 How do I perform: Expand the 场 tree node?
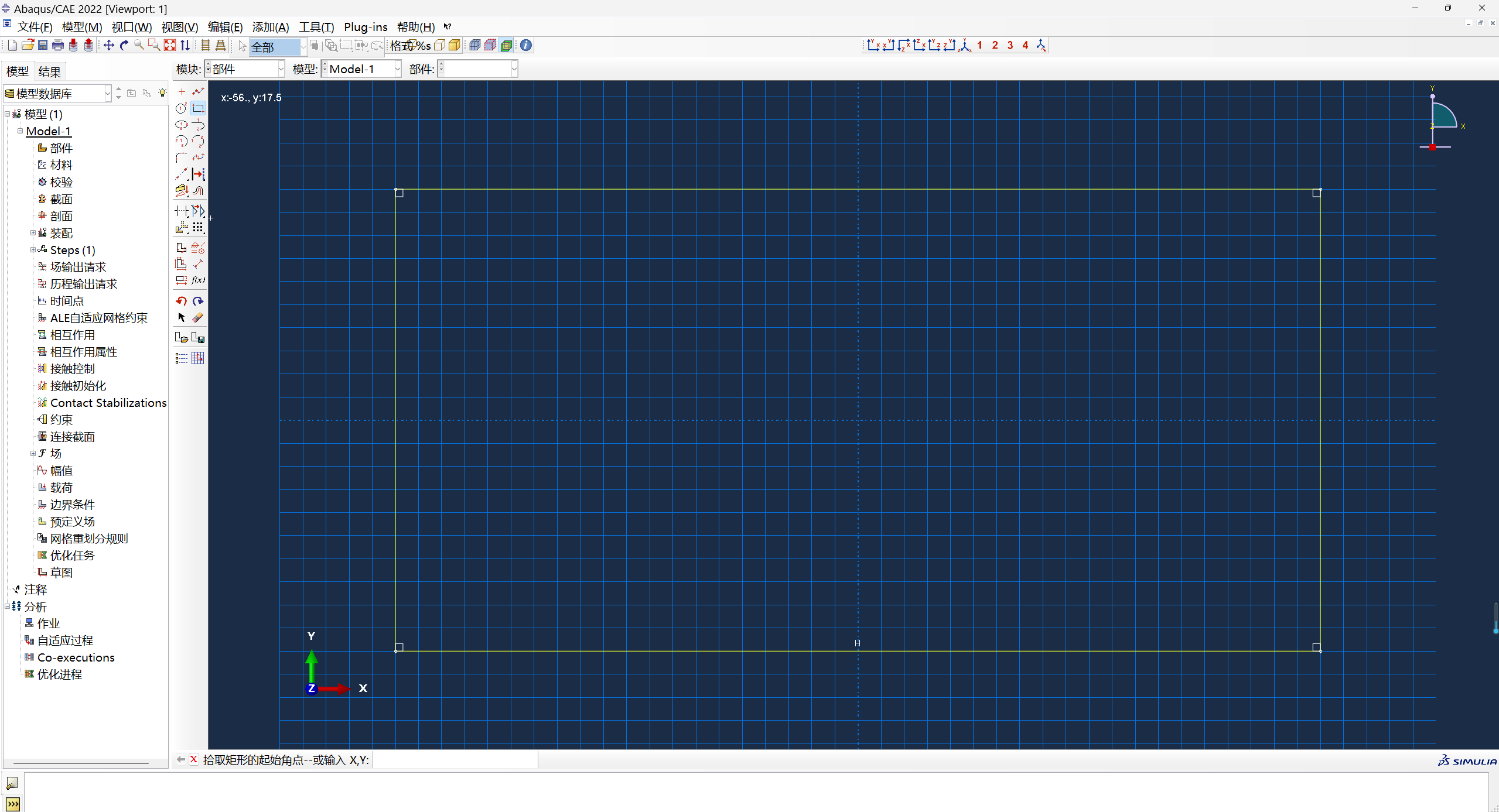(33, 454)
